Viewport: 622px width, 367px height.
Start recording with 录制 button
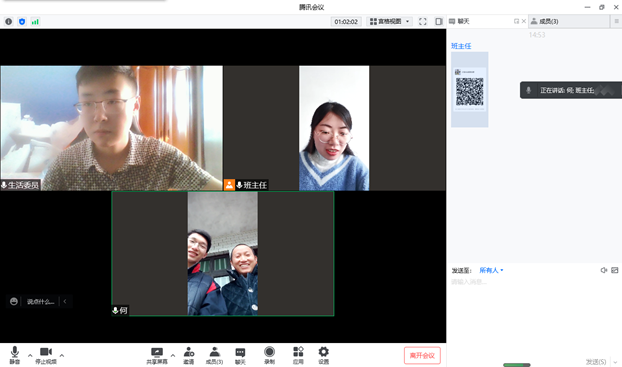coord(269,355)
